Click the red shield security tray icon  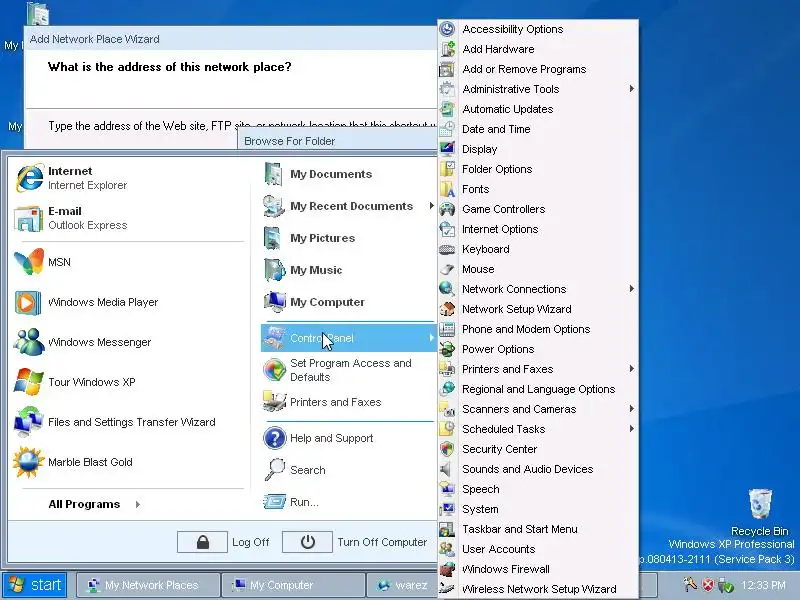pyautogui.click(x=708, y=585)
